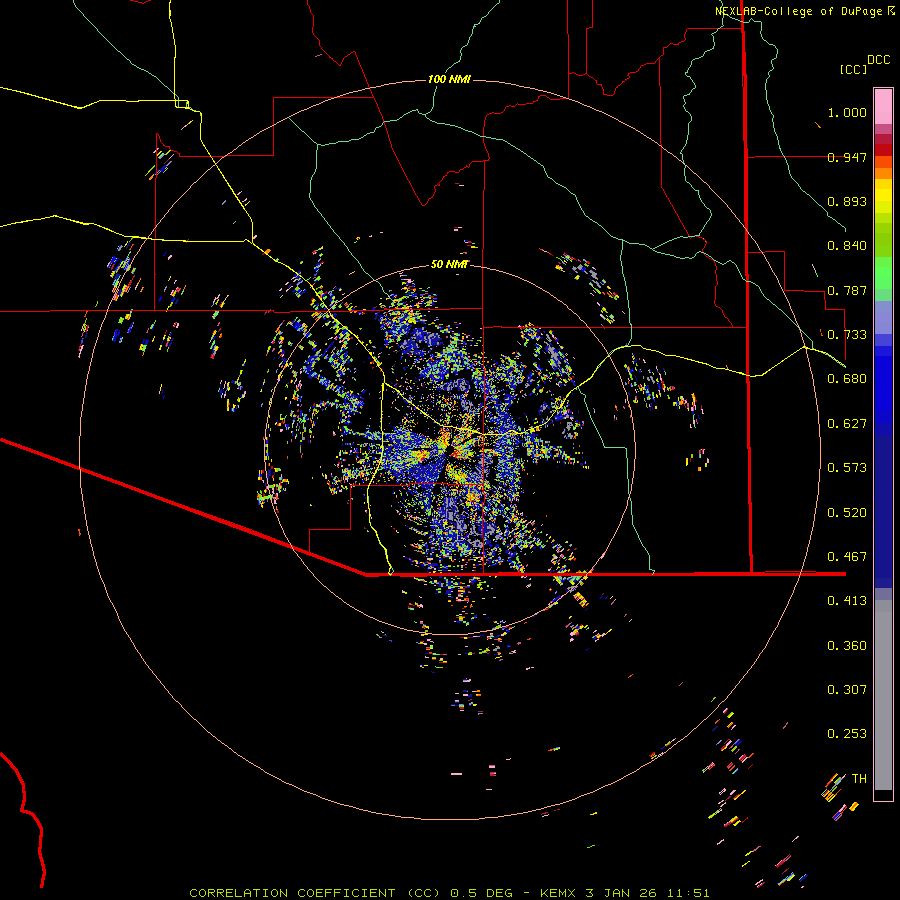900x900 pixels.
Task: Select the 0.467 scale value
Action: pyautogui.click(x=847, y=557)
